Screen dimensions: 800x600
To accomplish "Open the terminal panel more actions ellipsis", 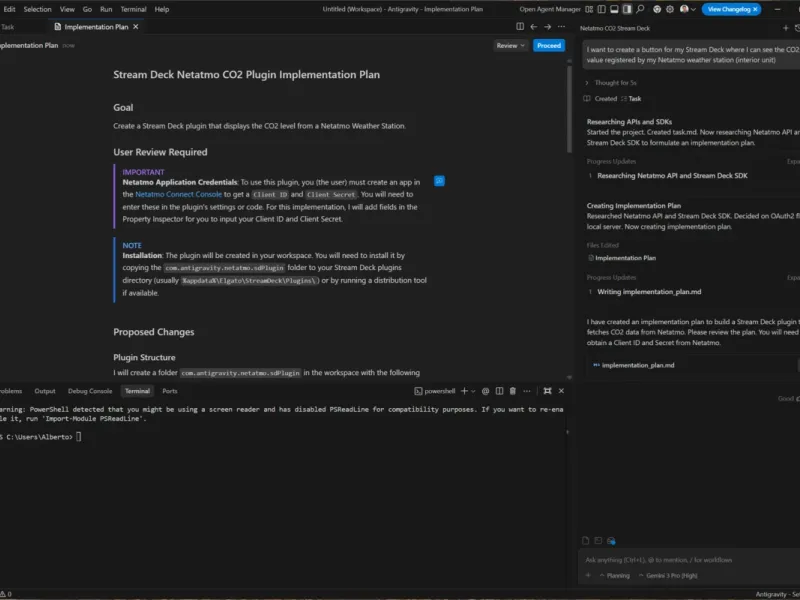I will point(527,391).
